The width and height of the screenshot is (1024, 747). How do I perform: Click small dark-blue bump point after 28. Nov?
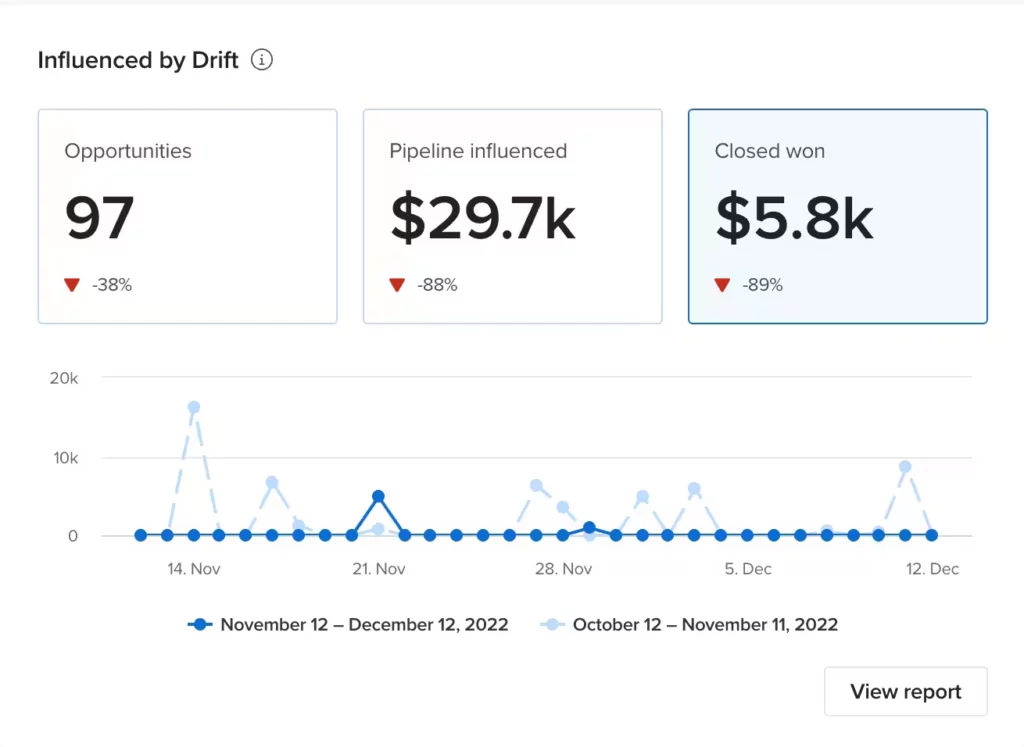(589, 528)
